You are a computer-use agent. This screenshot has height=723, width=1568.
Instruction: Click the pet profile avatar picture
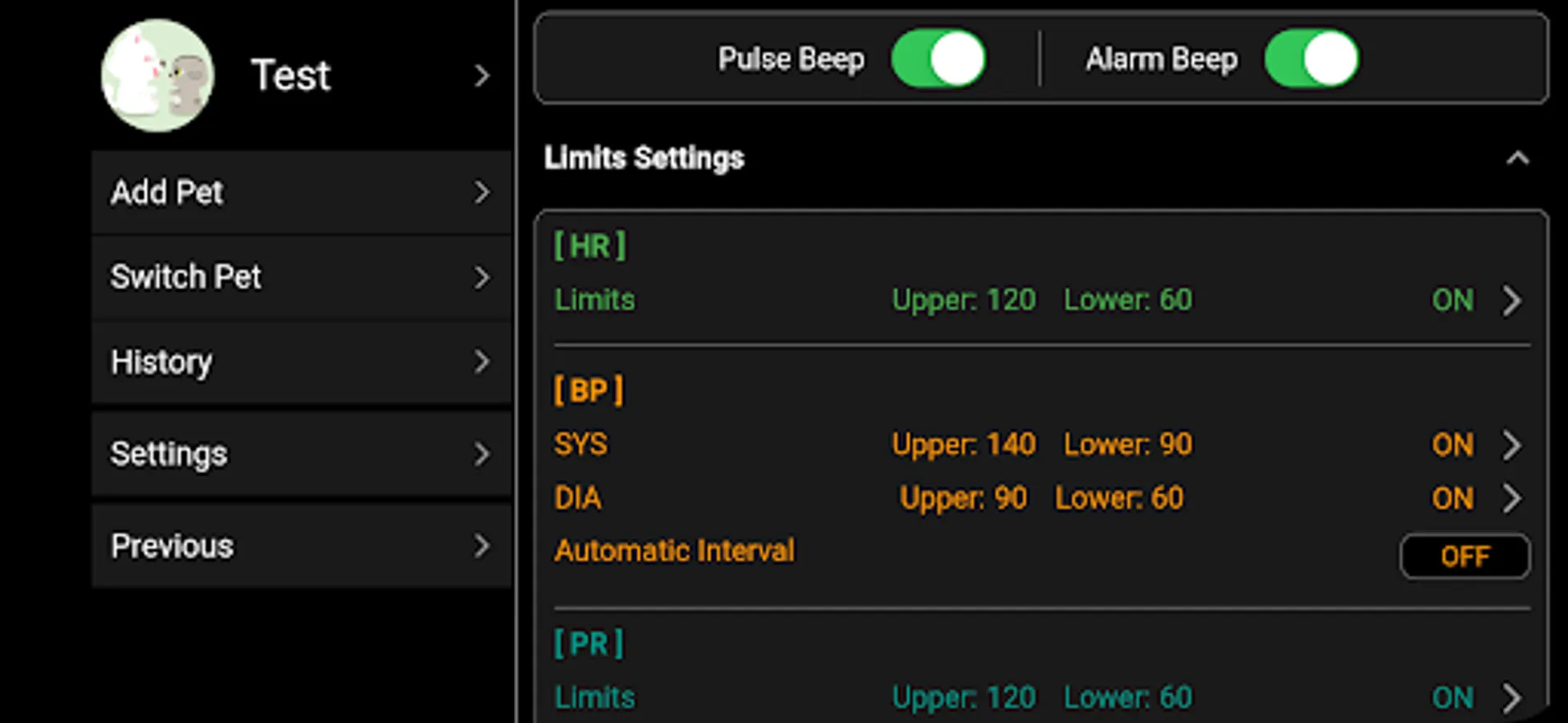pos(157,76)
